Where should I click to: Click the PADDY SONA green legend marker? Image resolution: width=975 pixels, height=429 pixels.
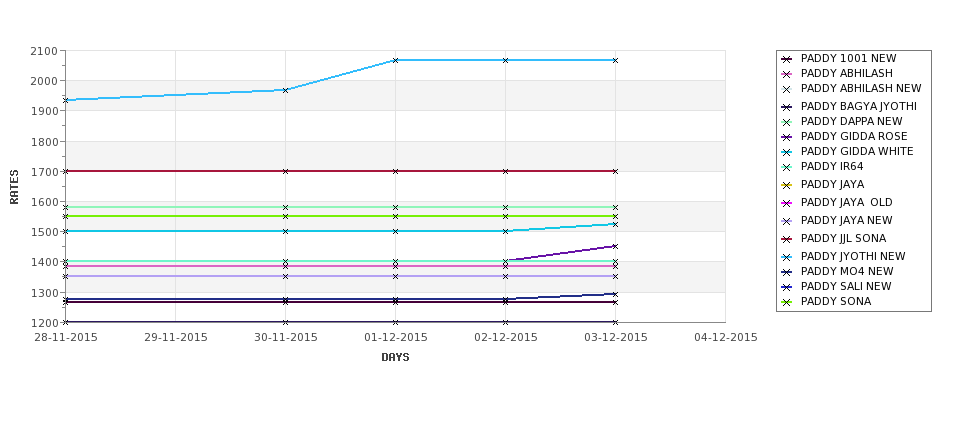coord(786,303)
